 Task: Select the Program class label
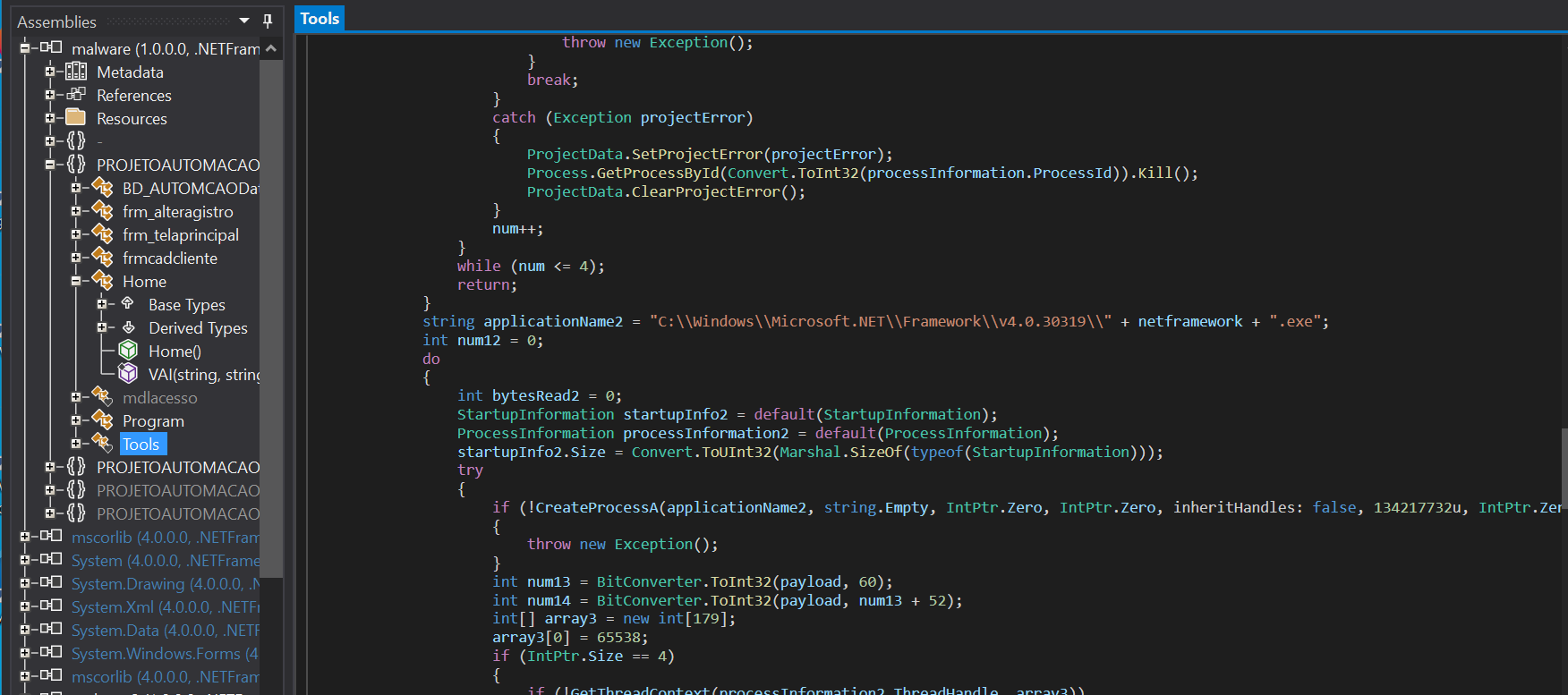tap(153, 420)
